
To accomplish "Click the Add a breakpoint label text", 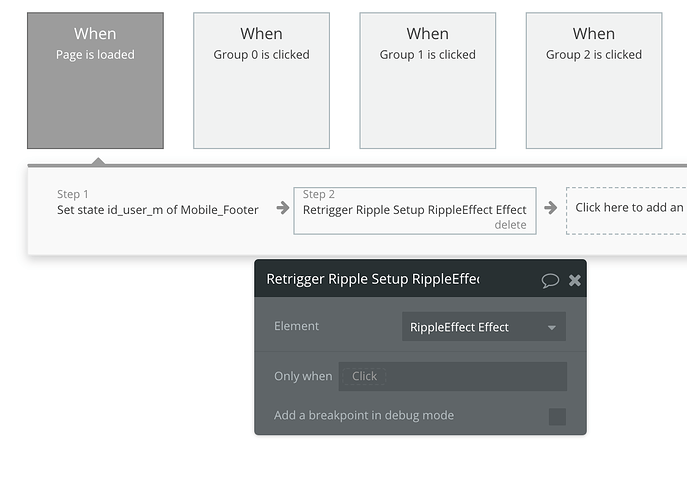I will click(363, 415).
